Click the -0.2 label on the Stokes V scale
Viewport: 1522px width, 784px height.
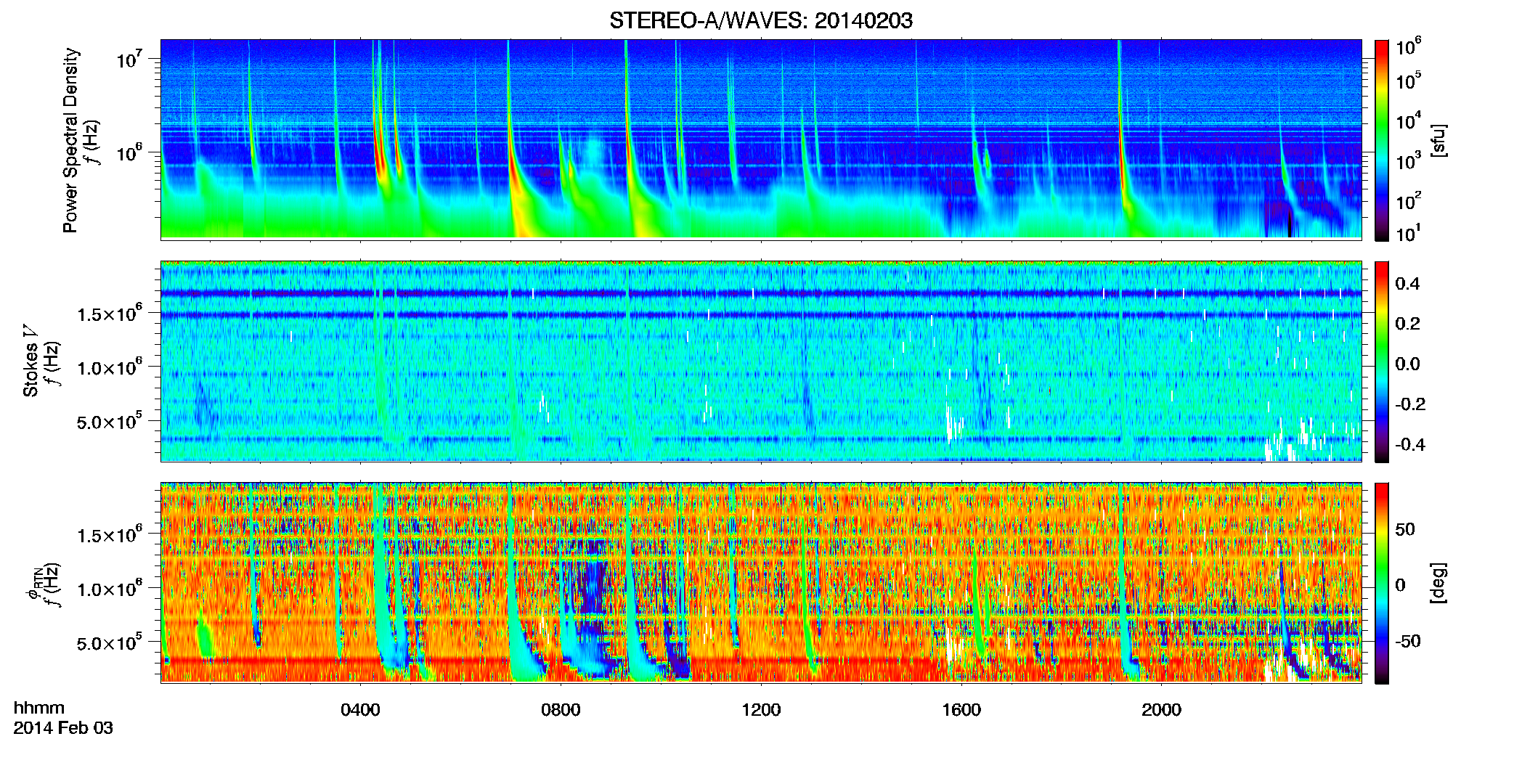pyautogui.click(x=1410, y=404)
